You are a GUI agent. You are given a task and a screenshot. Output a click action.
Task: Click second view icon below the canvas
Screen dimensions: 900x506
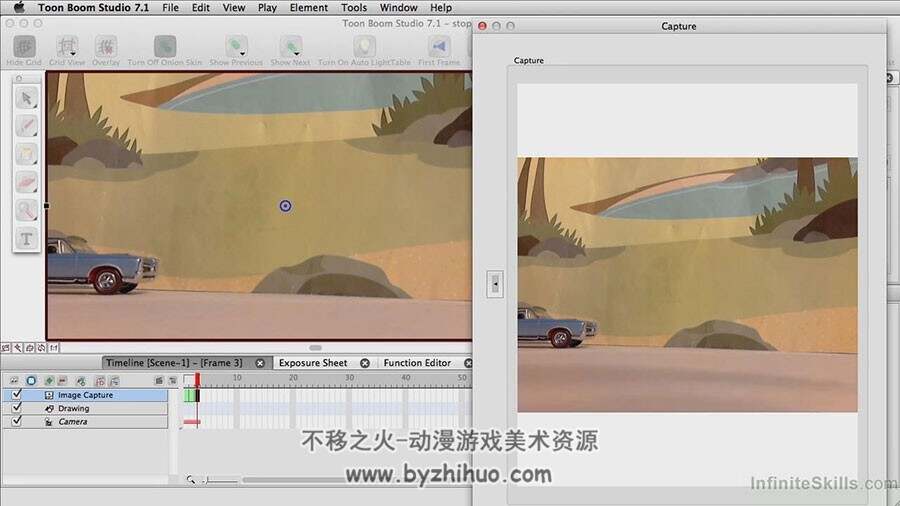coord(18,348)
